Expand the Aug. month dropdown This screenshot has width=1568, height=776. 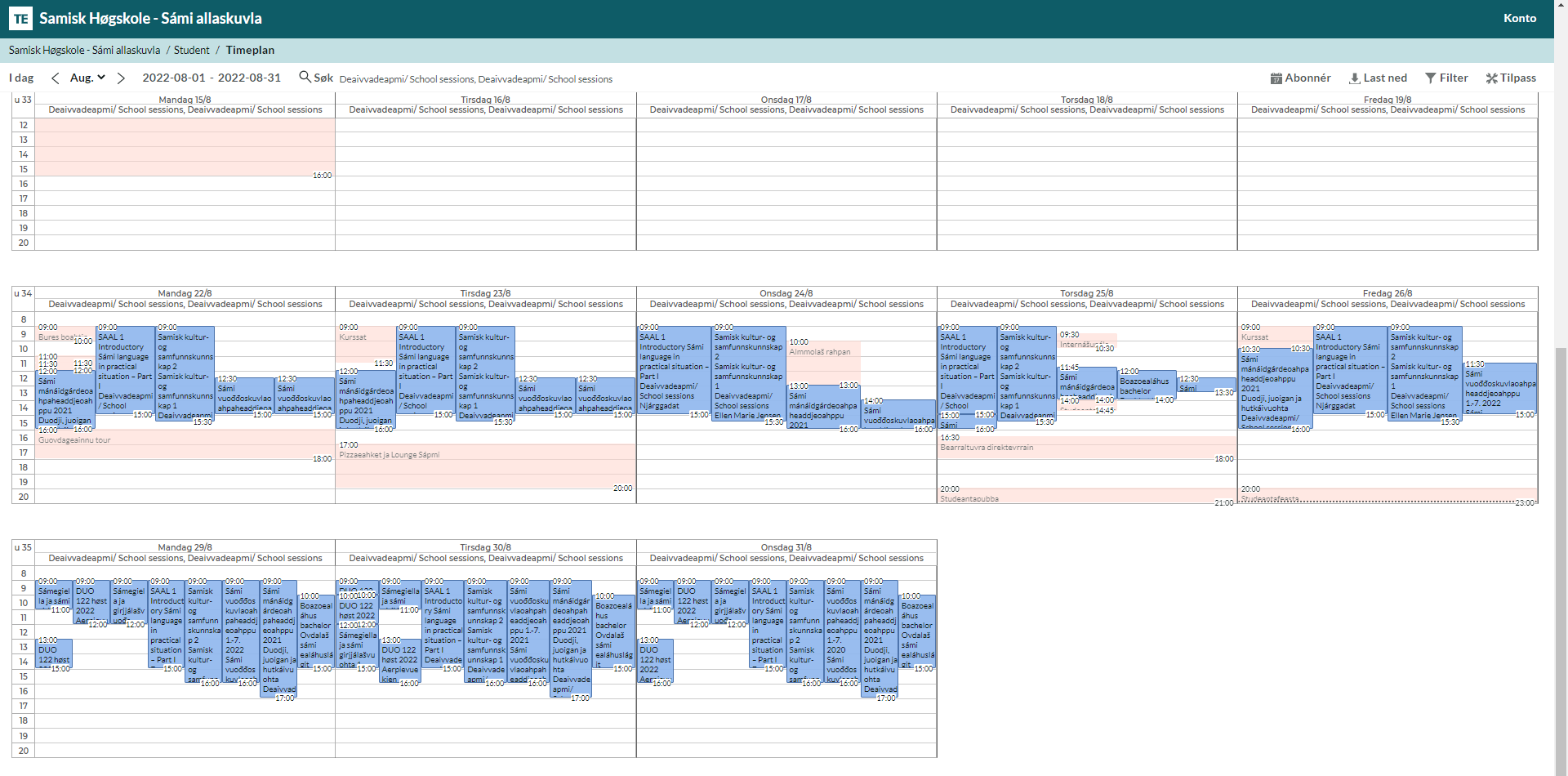coord(87,78)
